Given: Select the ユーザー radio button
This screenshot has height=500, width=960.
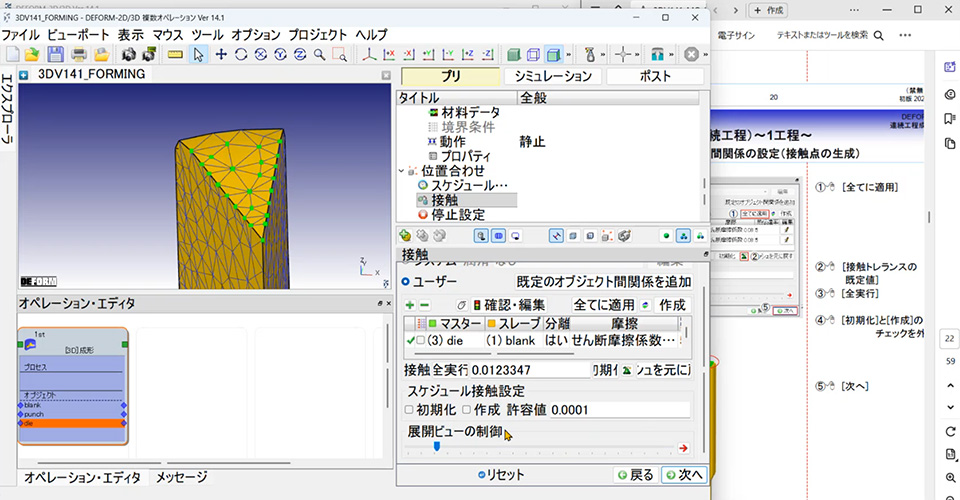Looking at the screenshot, I should coord(405,282).
